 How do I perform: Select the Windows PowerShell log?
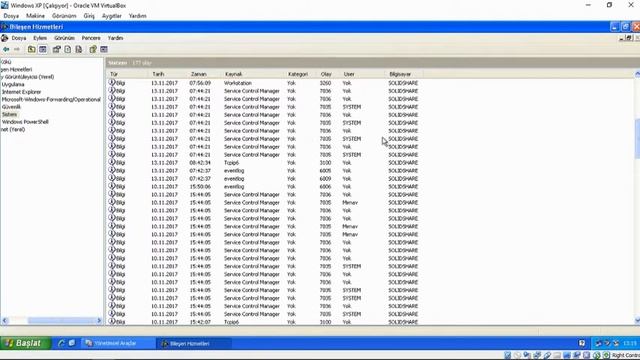click(25, 122)
